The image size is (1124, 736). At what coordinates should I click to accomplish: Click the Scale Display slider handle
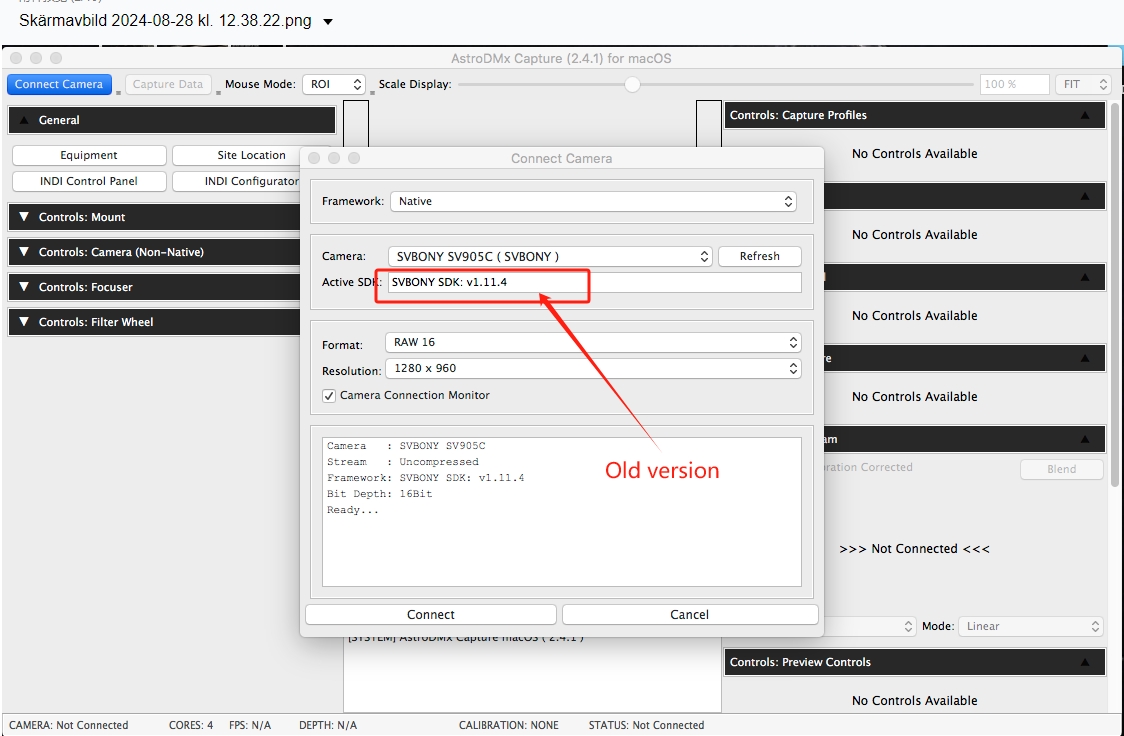(x=632, y=85)
